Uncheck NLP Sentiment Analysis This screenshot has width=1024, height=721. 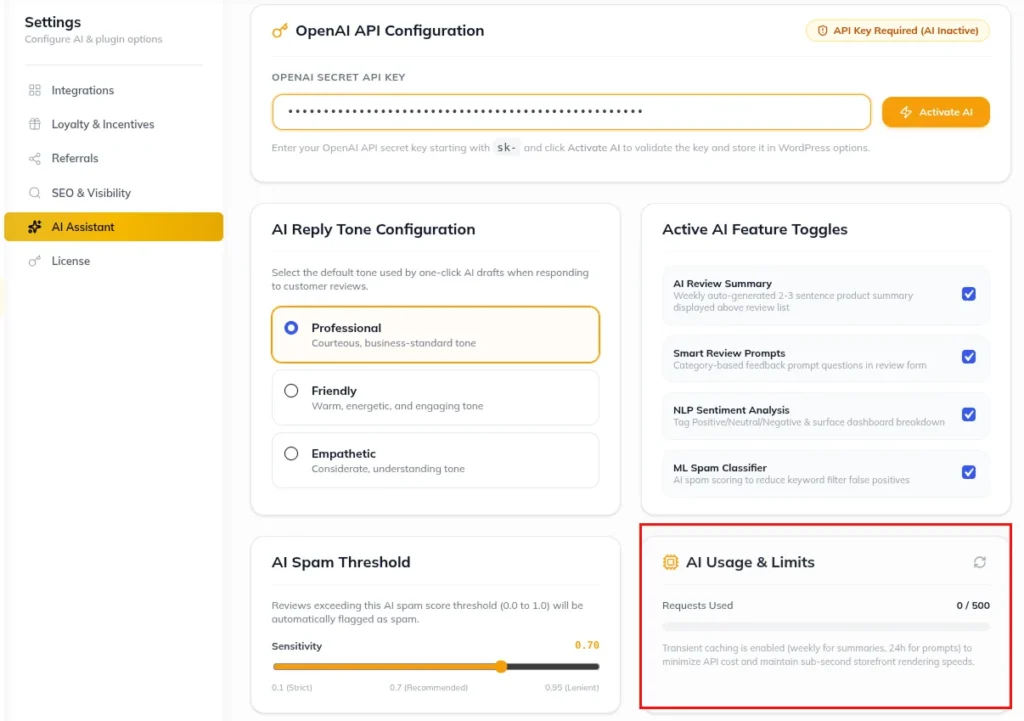tap(968, 414)
